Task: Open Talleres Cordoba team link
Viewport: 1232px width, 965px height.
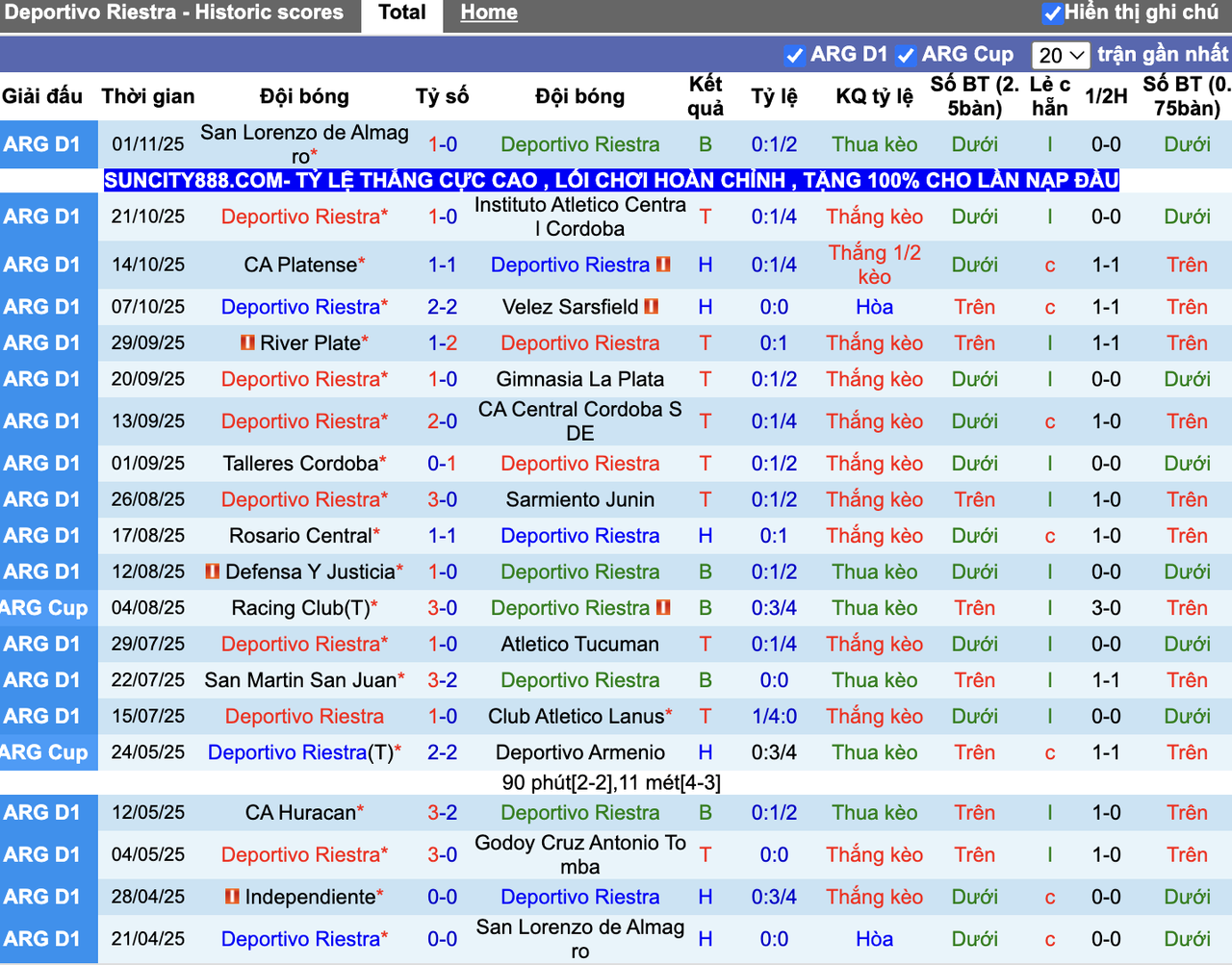Action: (300, 464)
